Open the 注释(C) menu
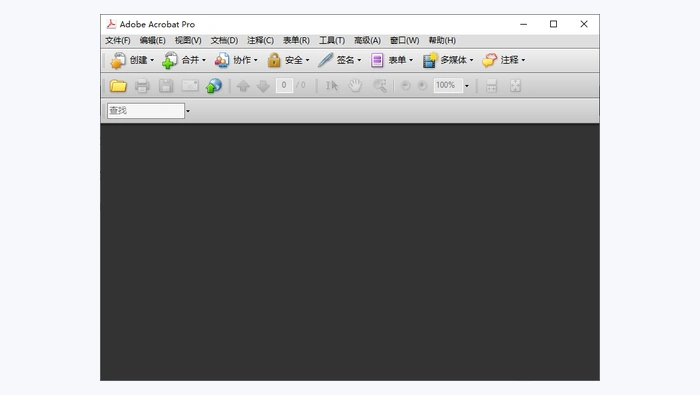Image resolution: width=700 pixels, height=395 pixels. pos(260,41)
